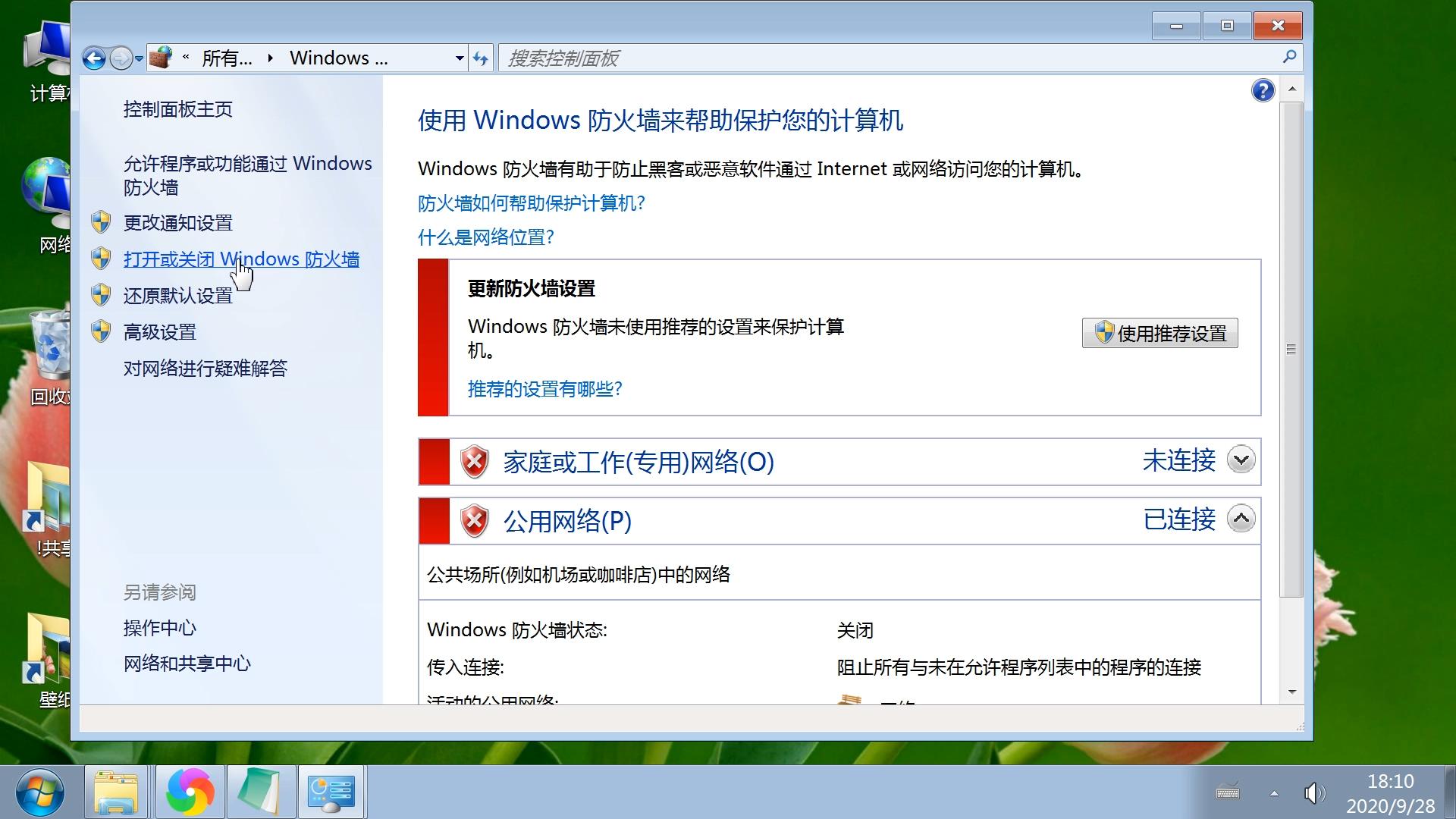Image resolution: width=1456 pixels, height=819 pixels.
Task: Open 网络和共享中心 from the sidebar
Action: coord(187,664)
